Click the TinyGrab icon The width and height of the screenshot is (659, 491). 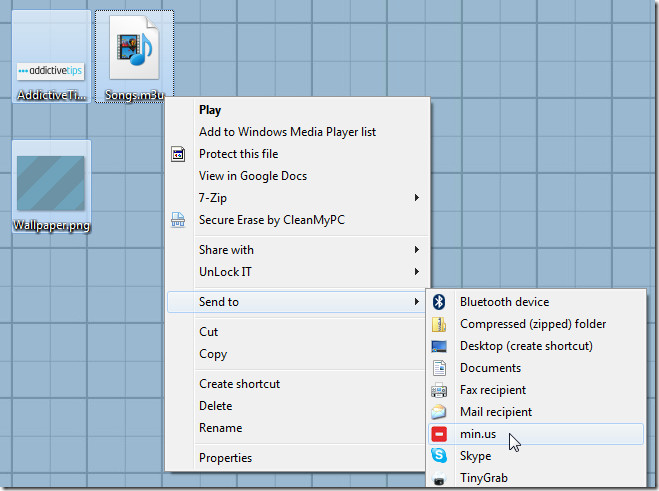439,478
